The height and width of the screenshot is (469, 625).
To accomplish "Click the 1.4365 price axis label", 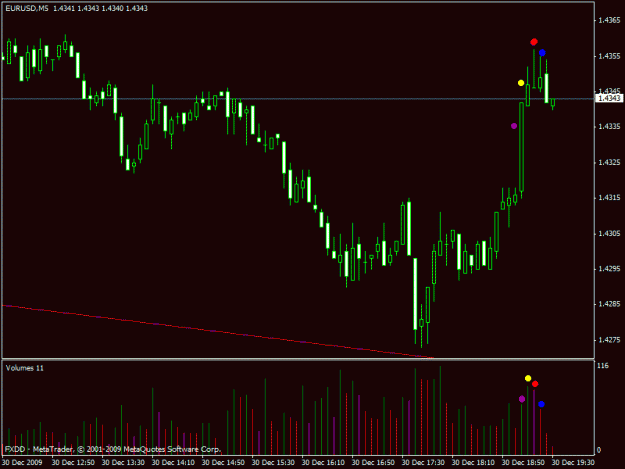I will pos(609,20).
